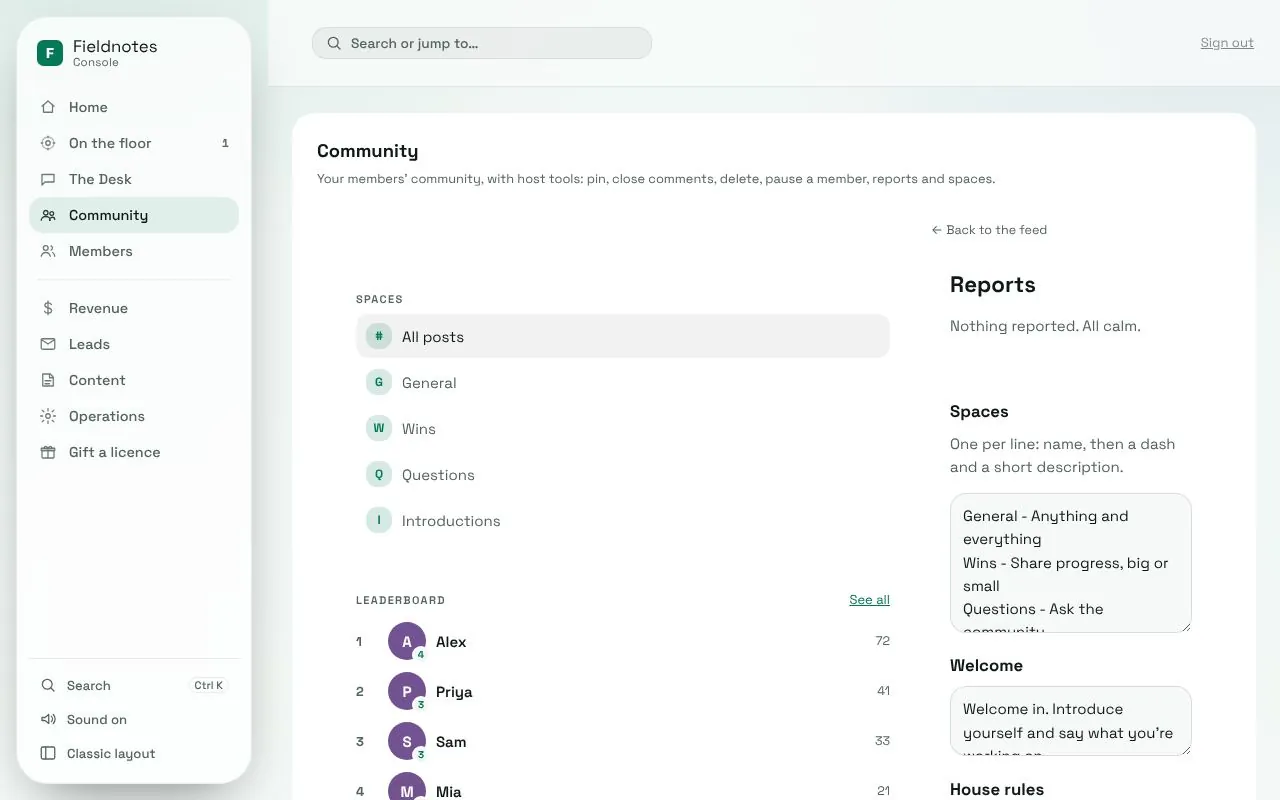The width and height of the screenshot is (1280, 800).
Task: Click the hash icon beside All posts
Action: [379, 336]
